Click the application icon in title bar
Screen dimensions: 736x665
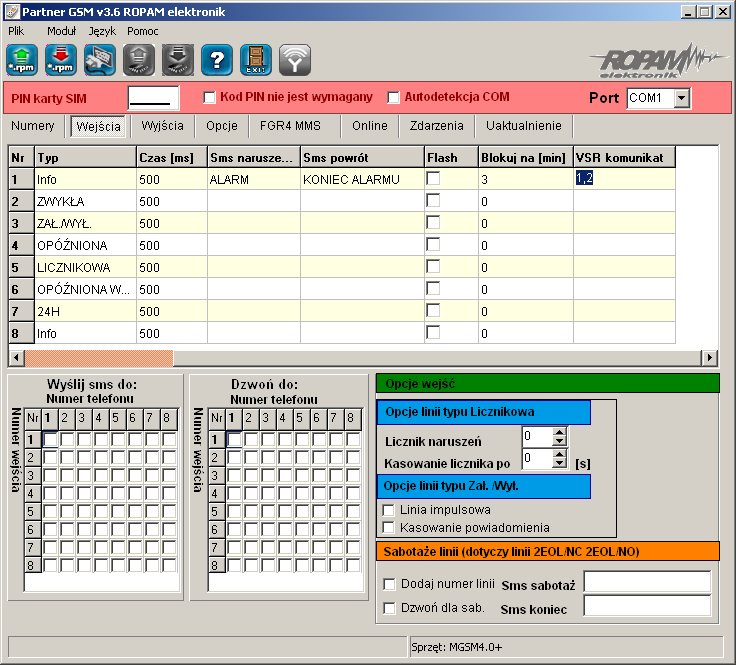(x=12, y=12)
